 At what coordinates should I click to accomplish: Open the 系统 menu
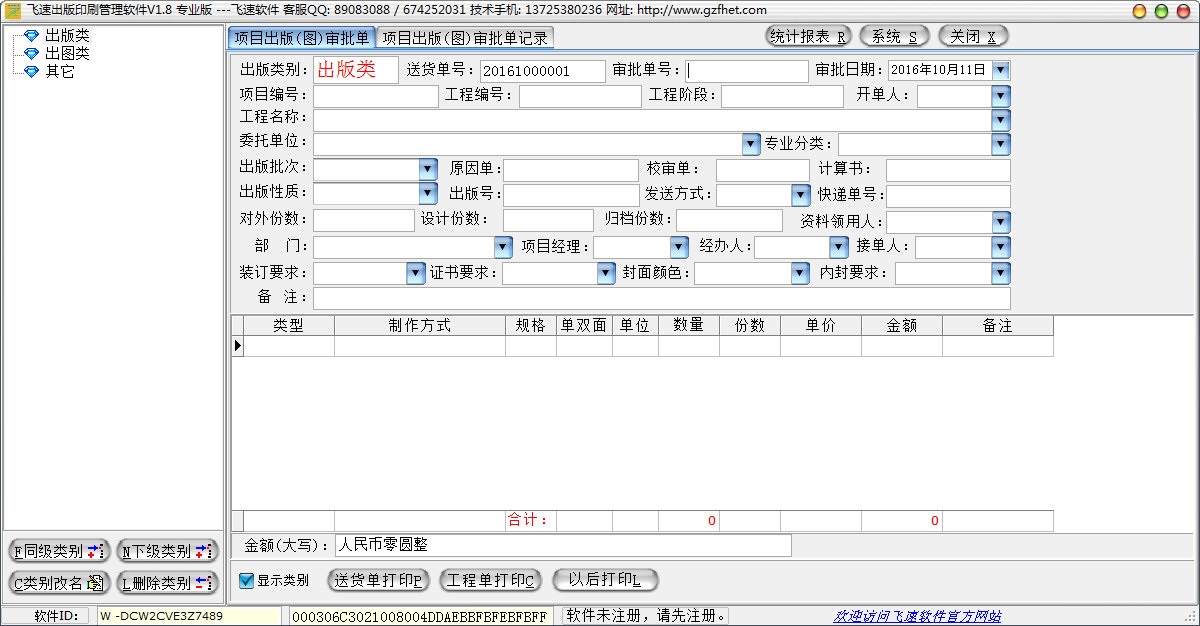894,36
